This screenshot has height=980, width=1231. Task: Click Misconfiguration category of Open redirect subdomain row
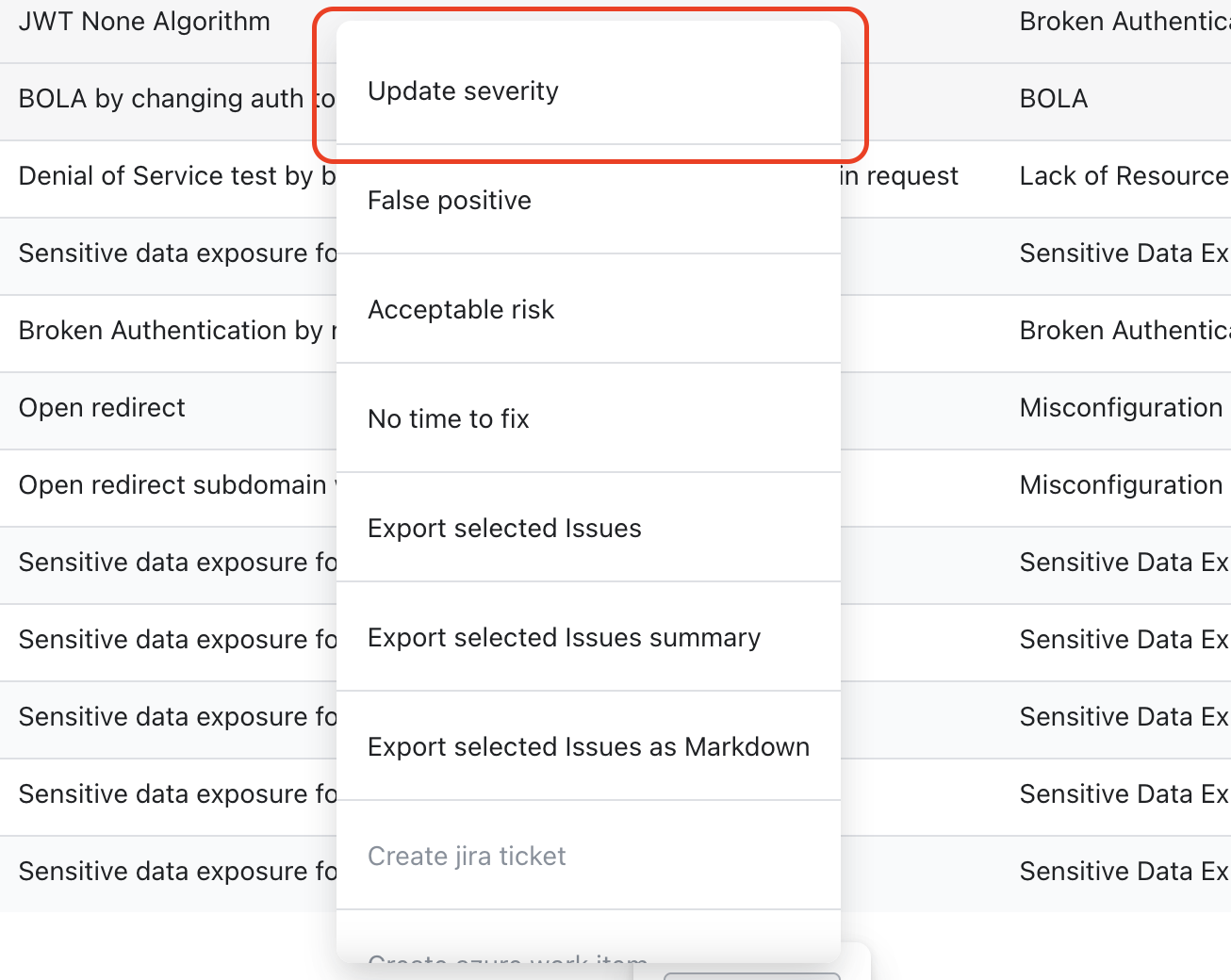(x=1121, y=485)
